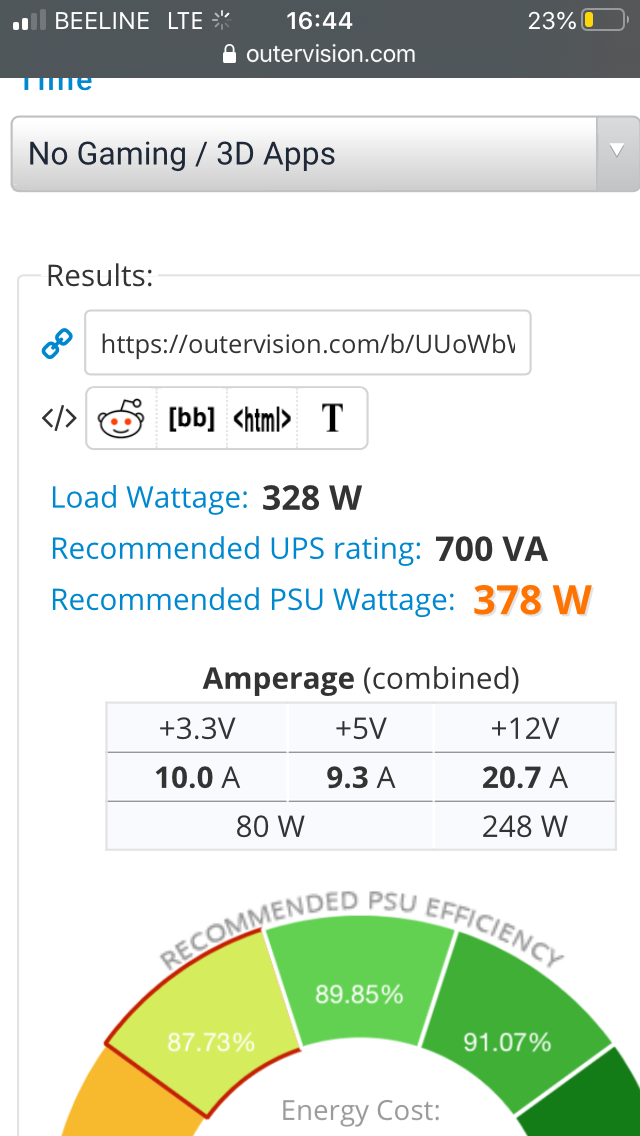Image resolution: width=640 pixels, height=1136 pixels.
Task: Open the Recommended PSU Wattage label link
Action: (x=253, y=599)
